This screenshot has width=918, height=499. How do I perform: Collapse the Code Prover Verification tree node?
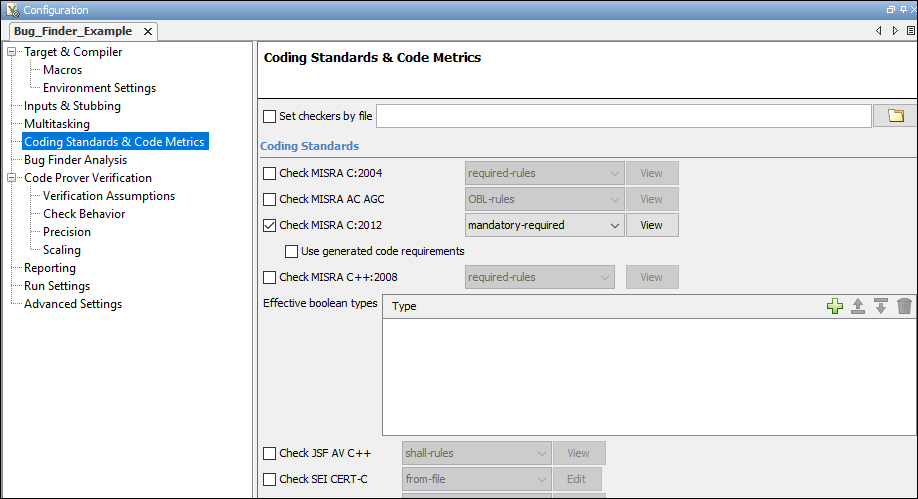pyautogui.click(x=12, y=178)
